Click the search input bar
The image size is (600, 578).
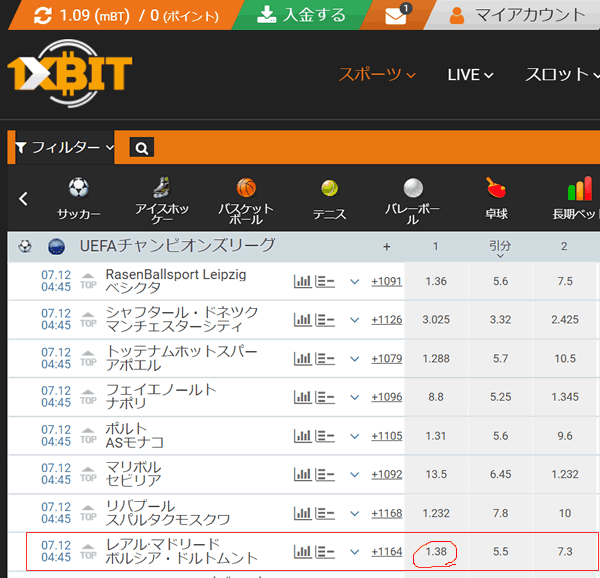377,147
